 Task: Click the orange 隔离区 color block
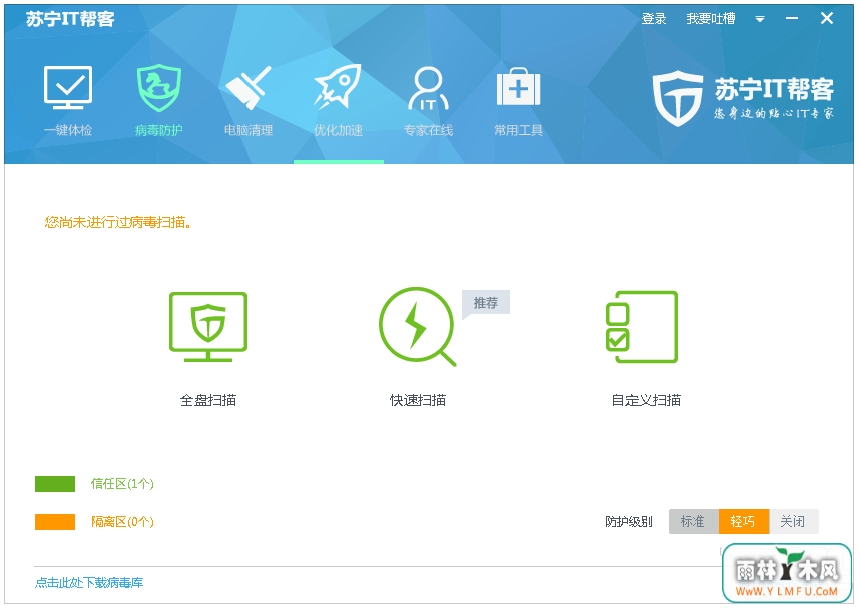point(55,521)
